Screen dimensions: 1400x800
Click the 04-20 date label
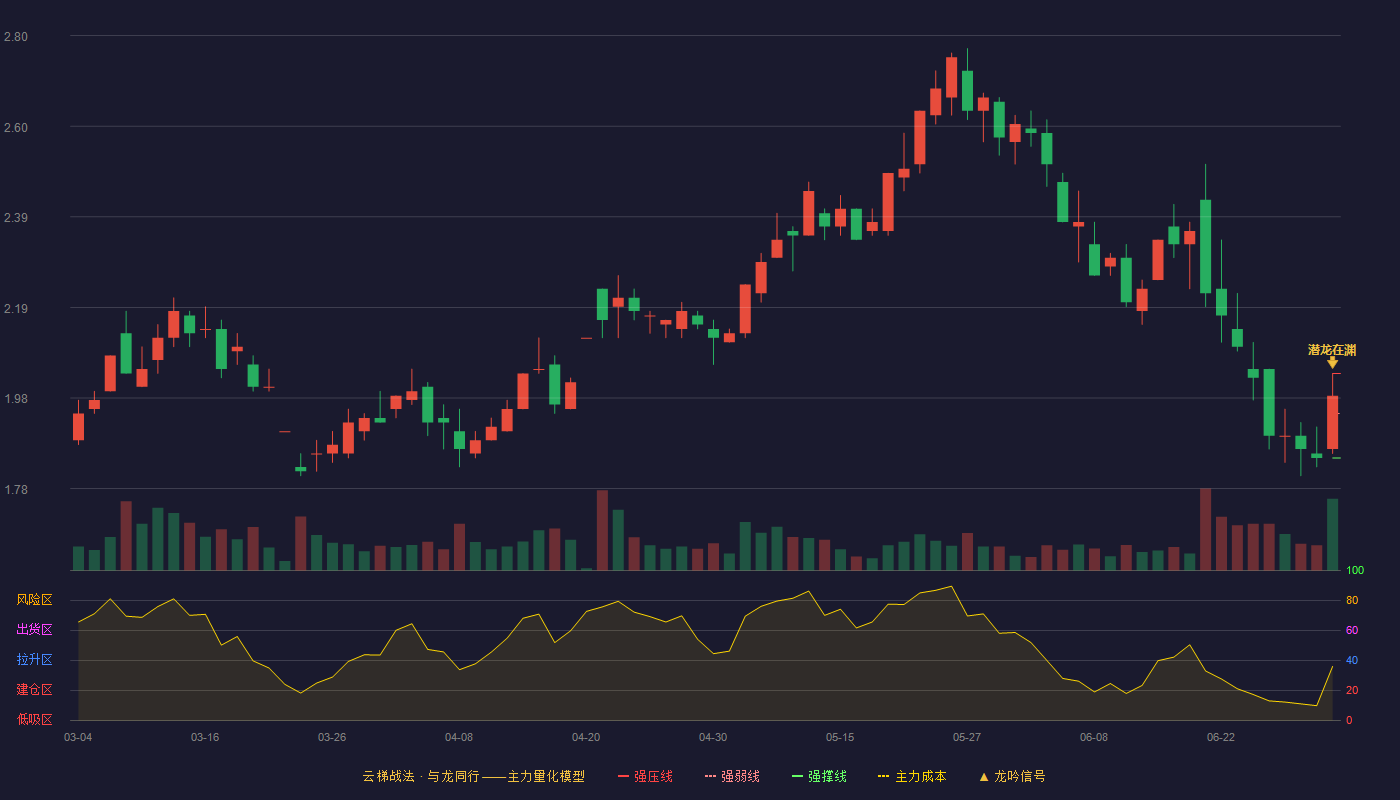(586, 737)
